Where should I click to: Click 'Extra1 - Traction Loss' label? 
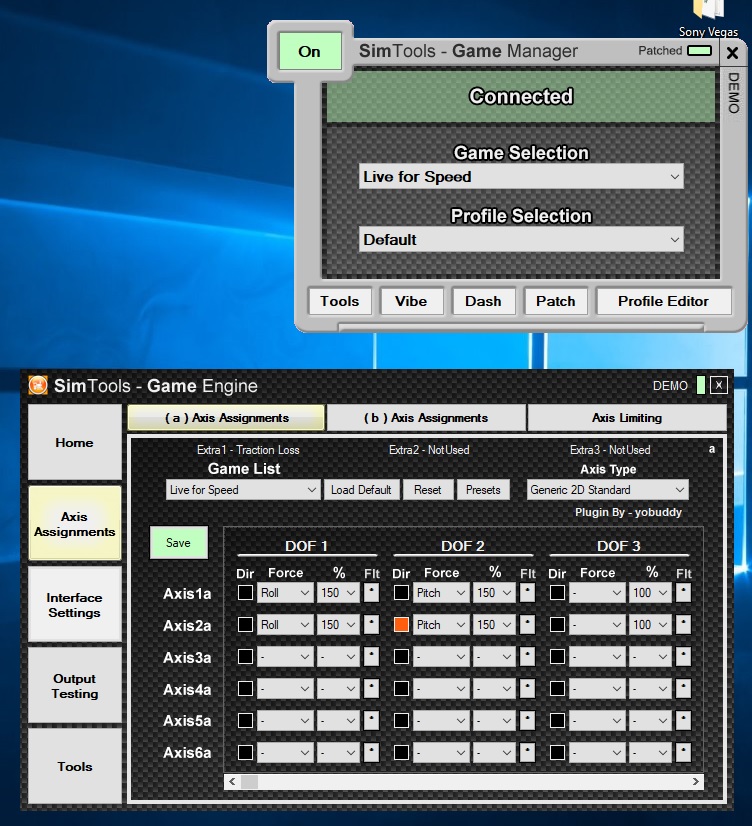pyautogui.click(x=248, y=450)
